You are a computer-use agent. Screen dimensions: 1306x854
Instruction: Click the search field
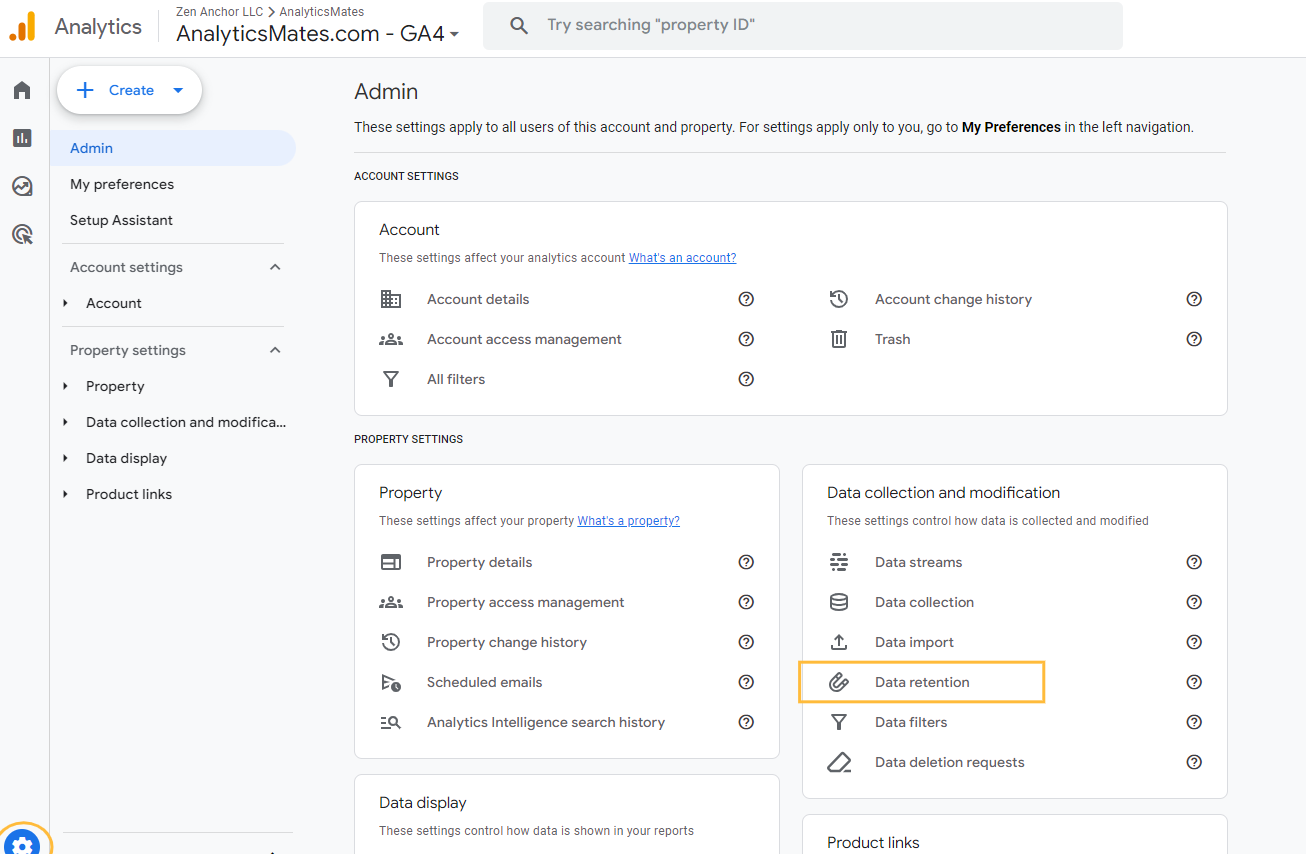[x=803, y=25]
